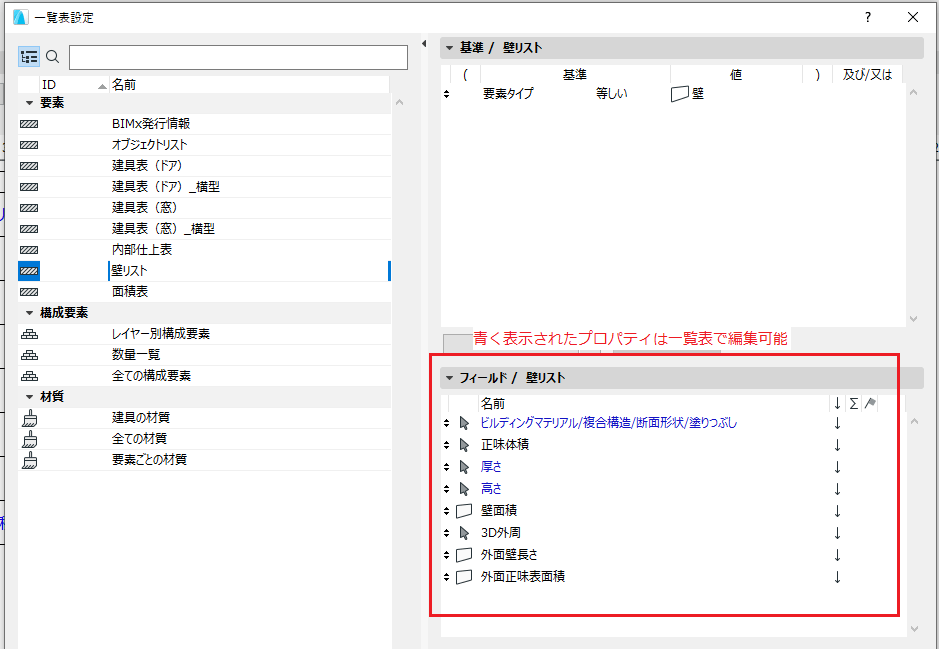Select the レイヤー別構成要素 component list icon

tap(29, 333)
